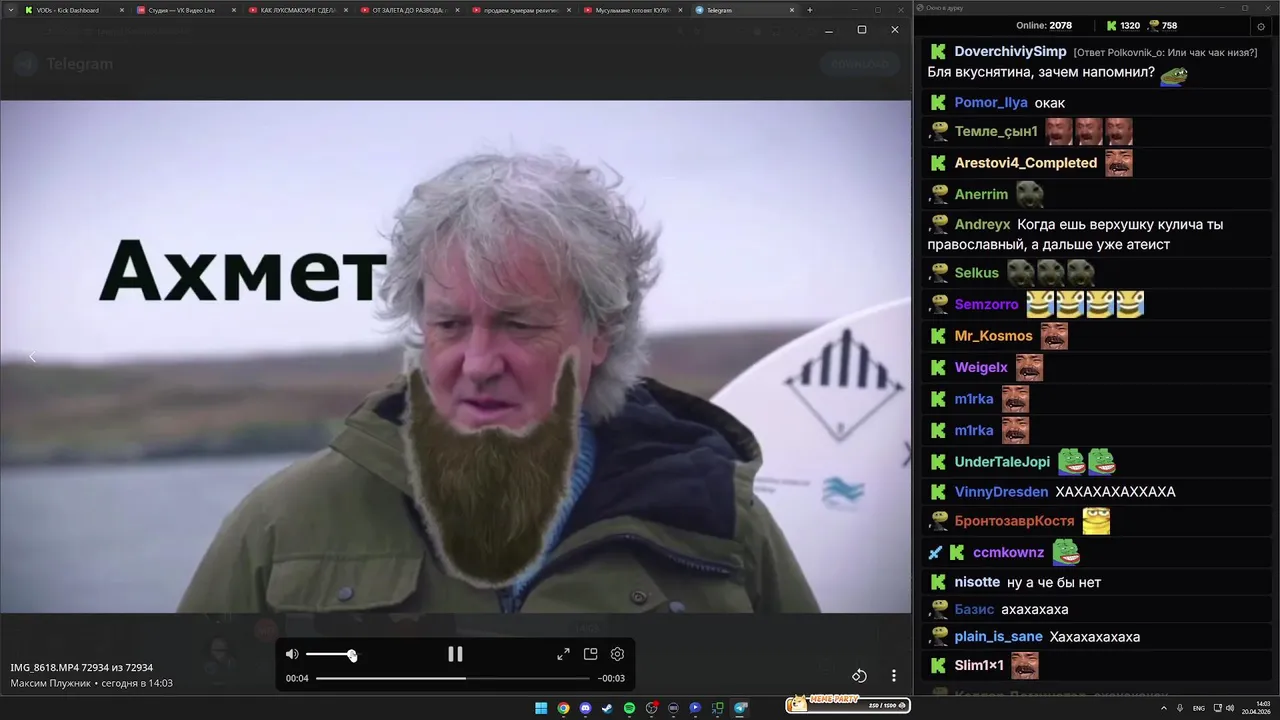Screen dimensions: 1280x720
Task: Click username nisotte in chat
Action: tap(977, 582)
